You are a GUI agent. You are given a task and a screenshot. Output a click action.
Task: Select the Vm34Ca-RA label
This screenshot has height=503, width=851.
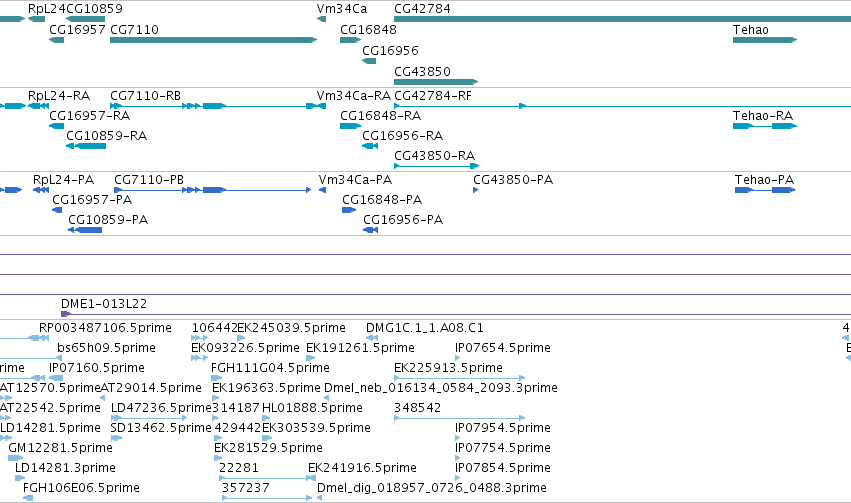point(354,95)
